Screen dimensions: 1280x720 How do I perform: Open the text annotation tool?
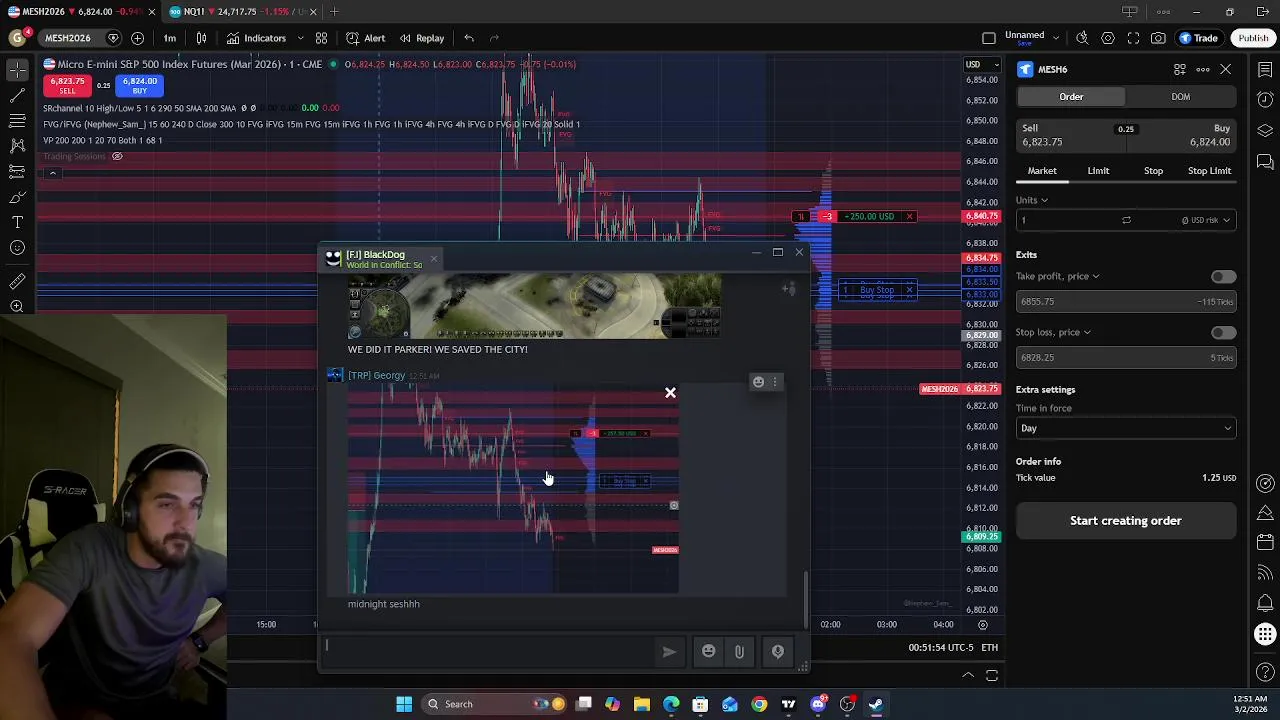(17, 222)
